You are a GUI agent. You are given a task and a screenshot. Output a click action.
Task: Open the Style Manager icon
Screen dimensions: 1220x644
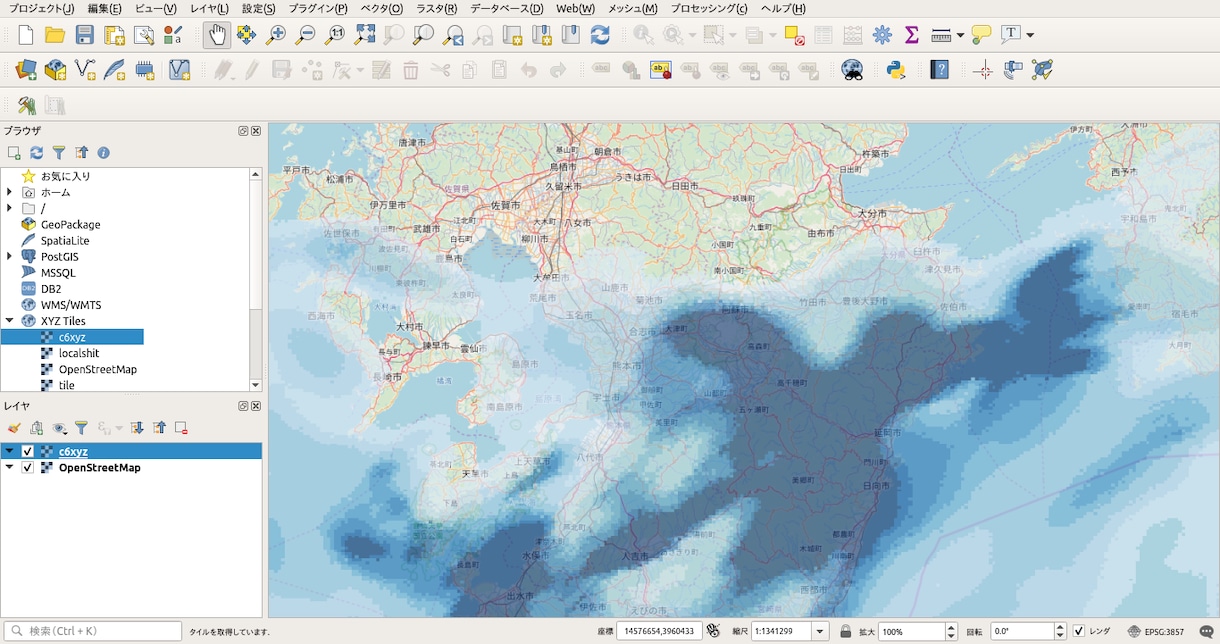[173, 35]
